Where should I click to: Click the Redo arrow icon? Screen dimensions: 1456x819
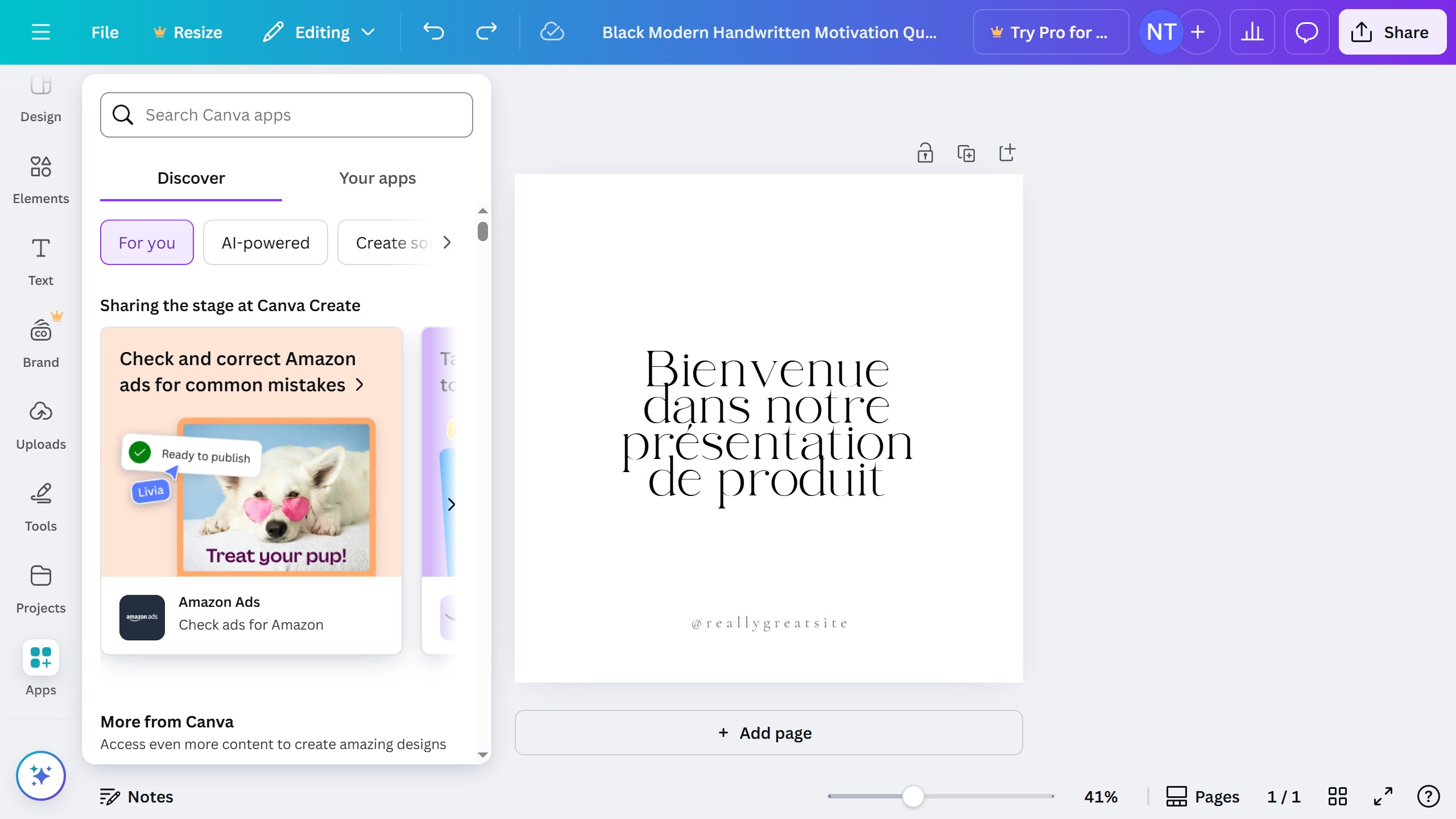(x=486, y=32)
